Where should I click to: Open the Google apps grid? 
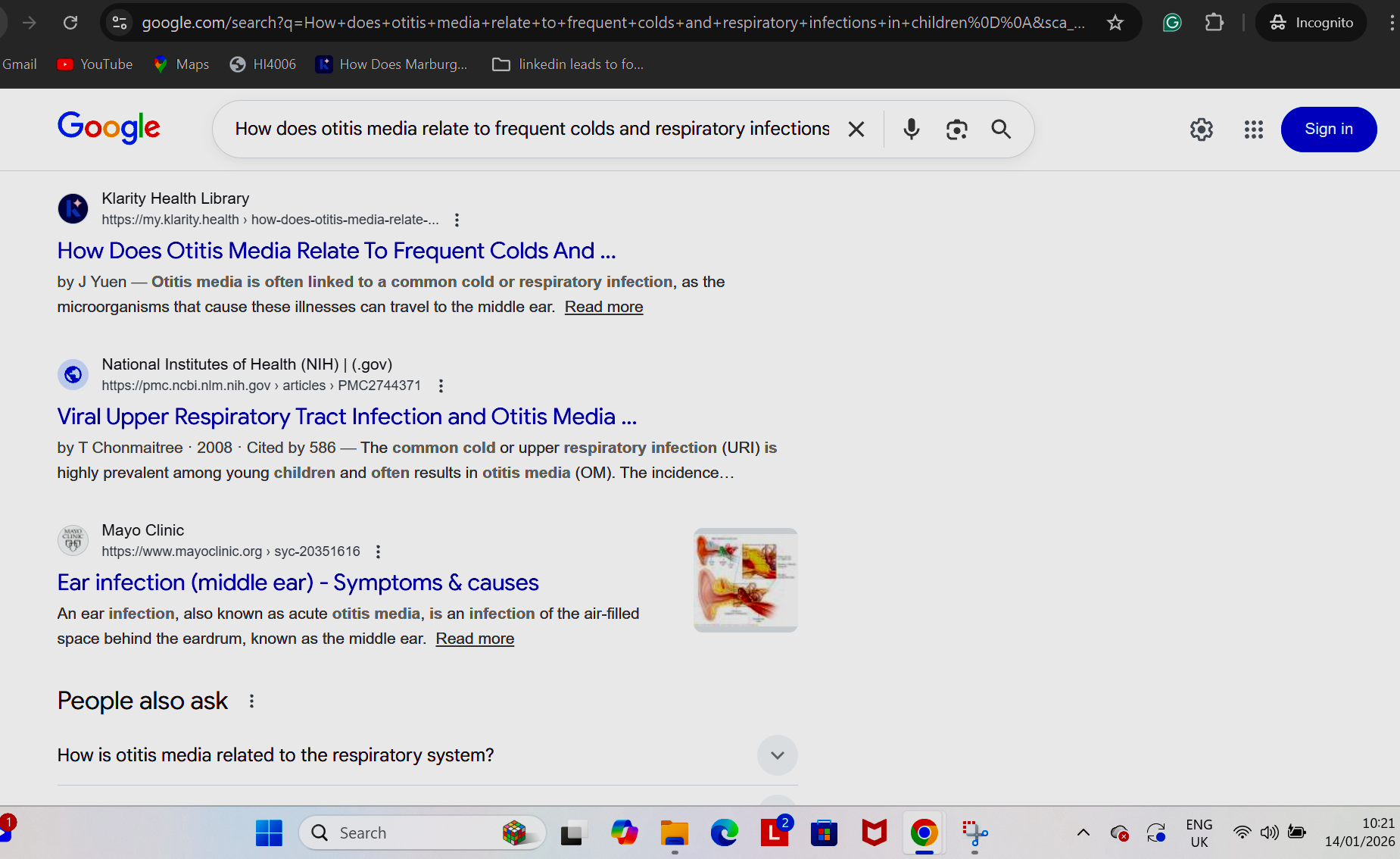point(1253,130)
